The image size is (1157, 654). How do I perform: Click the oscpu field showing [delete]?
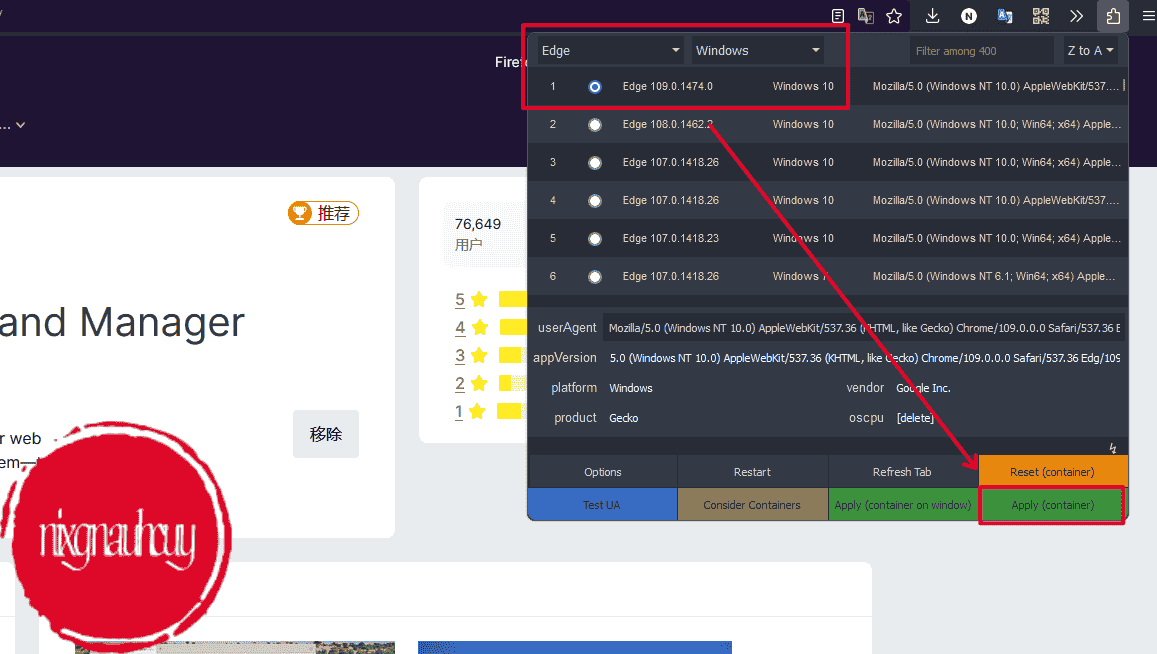coord(1008,418)
